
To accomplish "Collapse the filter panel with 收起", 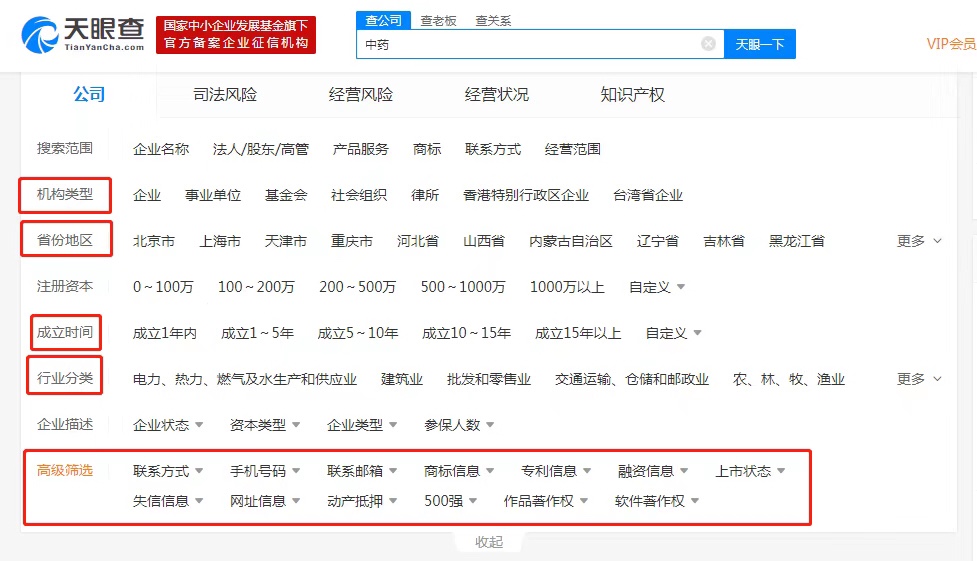I will point(489,542).
